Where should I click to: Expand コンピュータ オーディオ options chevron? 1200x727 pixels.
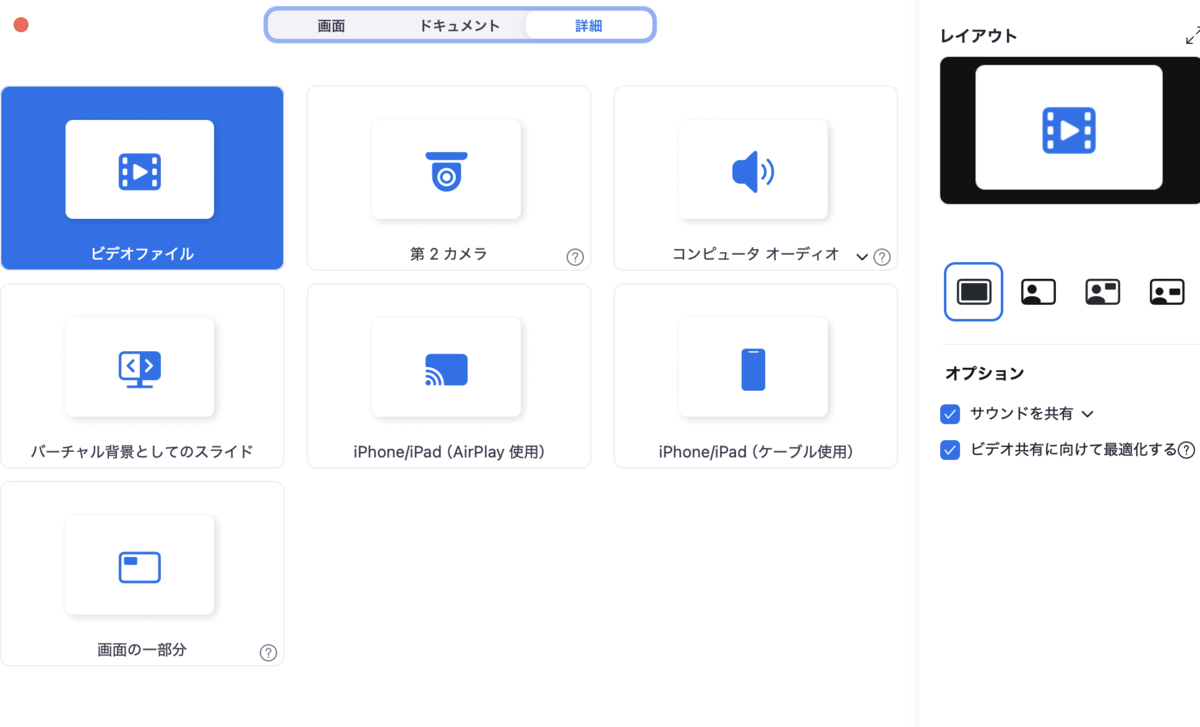(862, 257)
